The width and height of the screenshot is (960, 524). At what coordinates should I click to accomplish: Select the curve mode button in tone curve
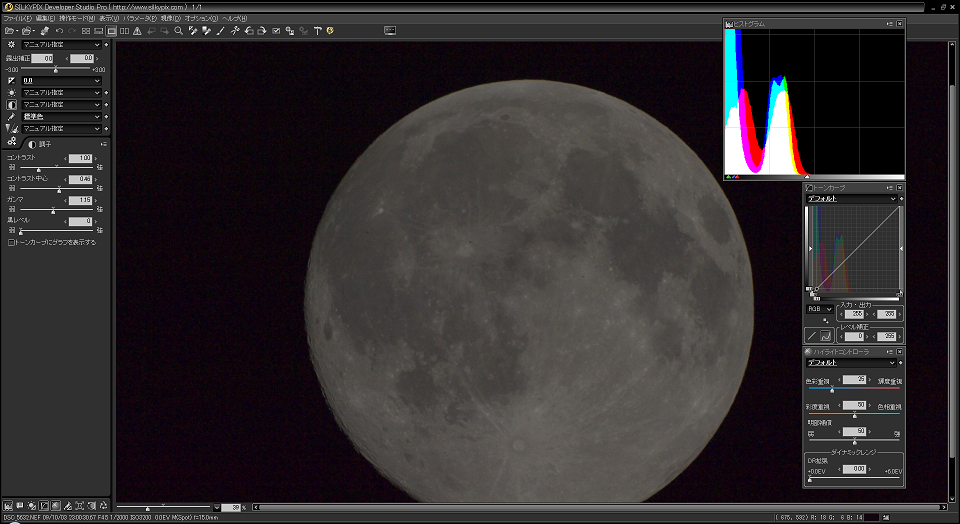(826, 336)
